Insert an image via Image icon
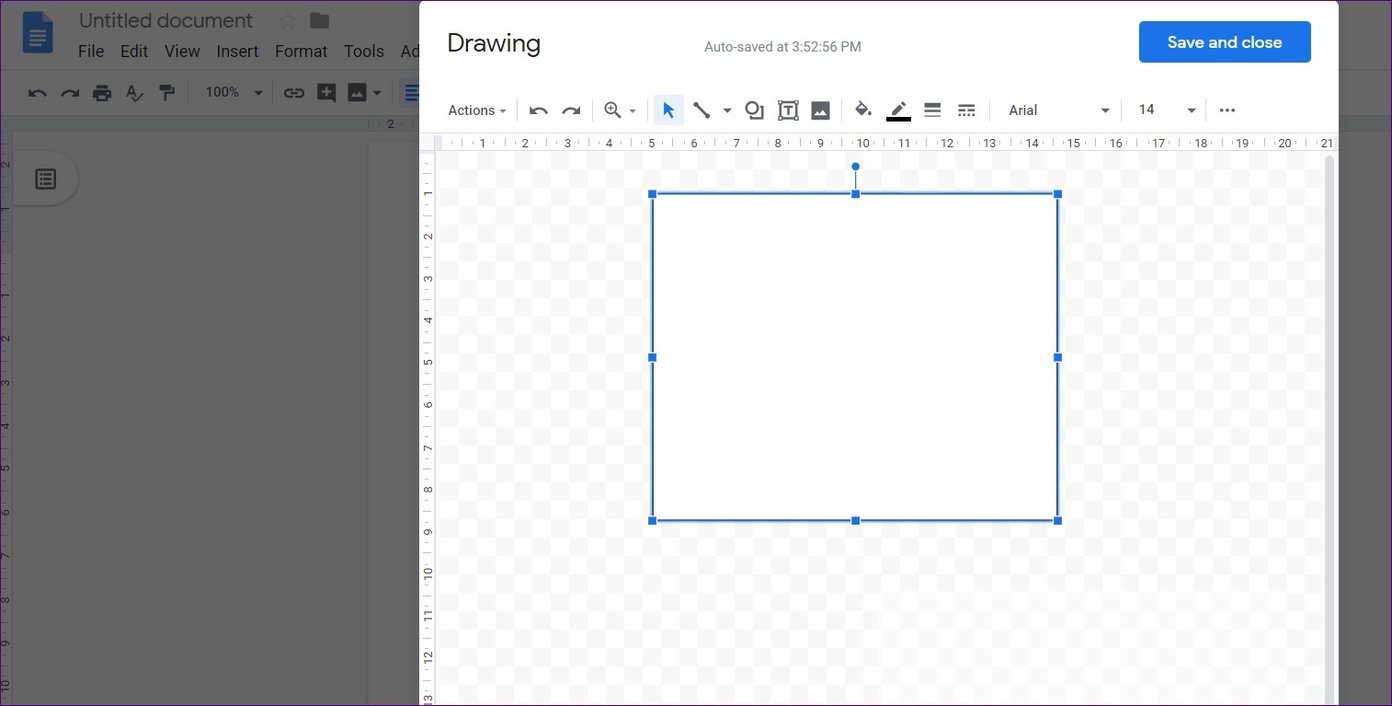The image size is (1392, 706). (820, 110)
